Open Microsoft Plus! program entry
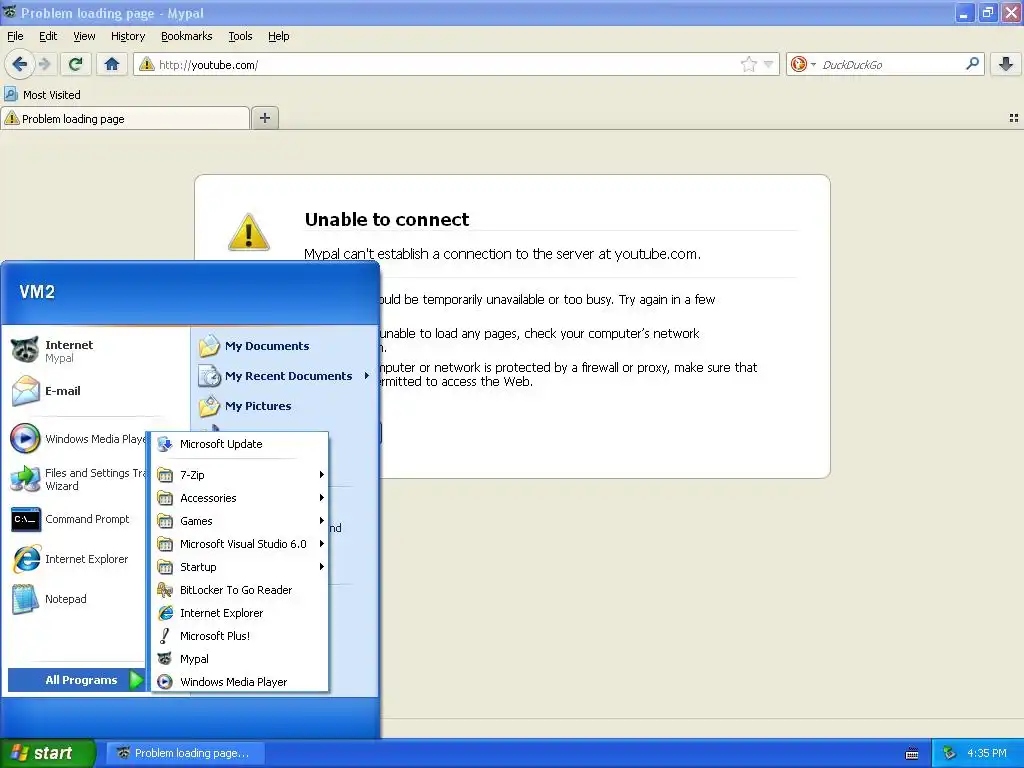 coord(240,636)
